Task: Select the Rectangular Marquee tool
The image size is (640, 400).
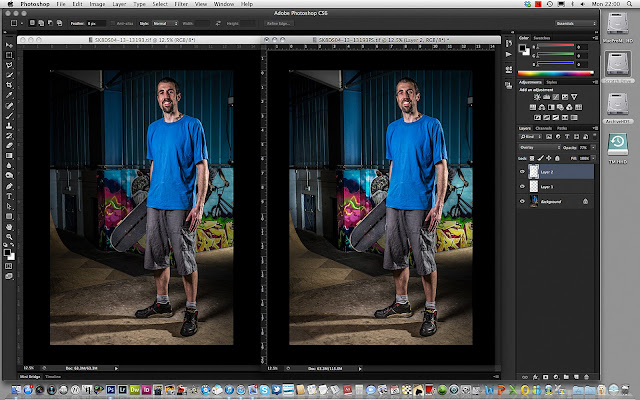Action: point(9,55)
